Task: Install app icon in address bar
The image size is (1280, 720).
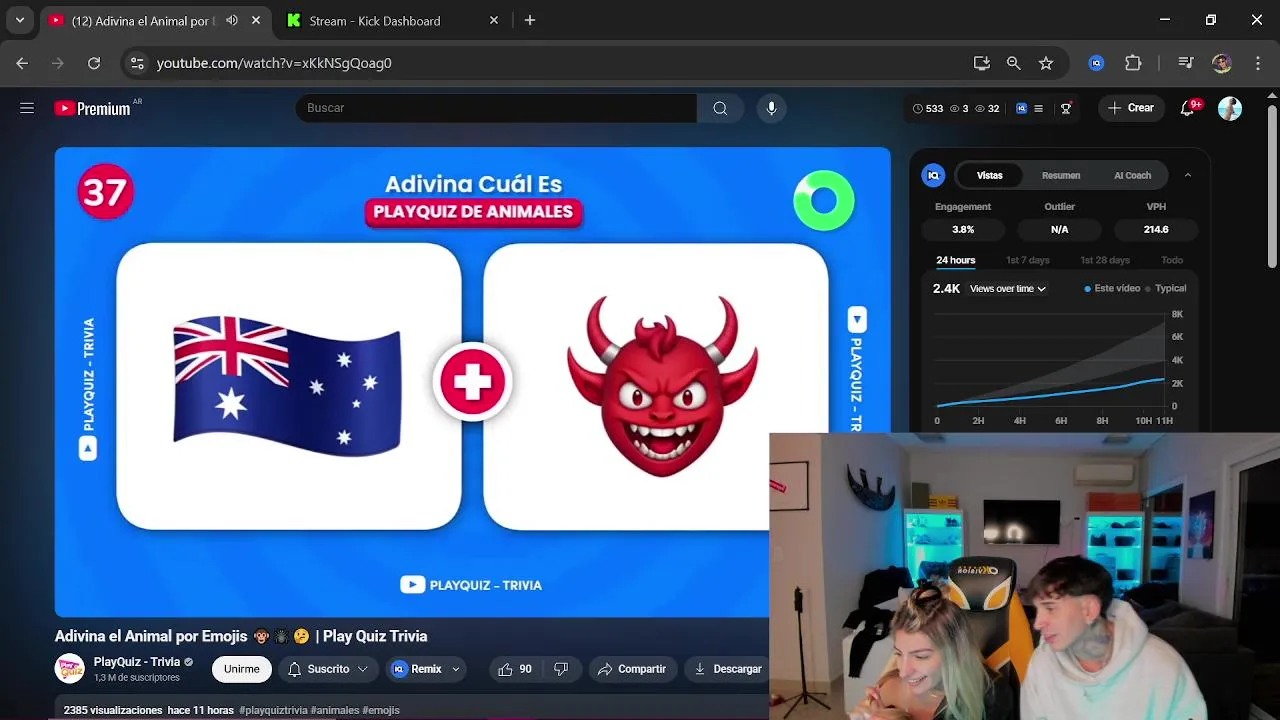Action: (982, 63)
